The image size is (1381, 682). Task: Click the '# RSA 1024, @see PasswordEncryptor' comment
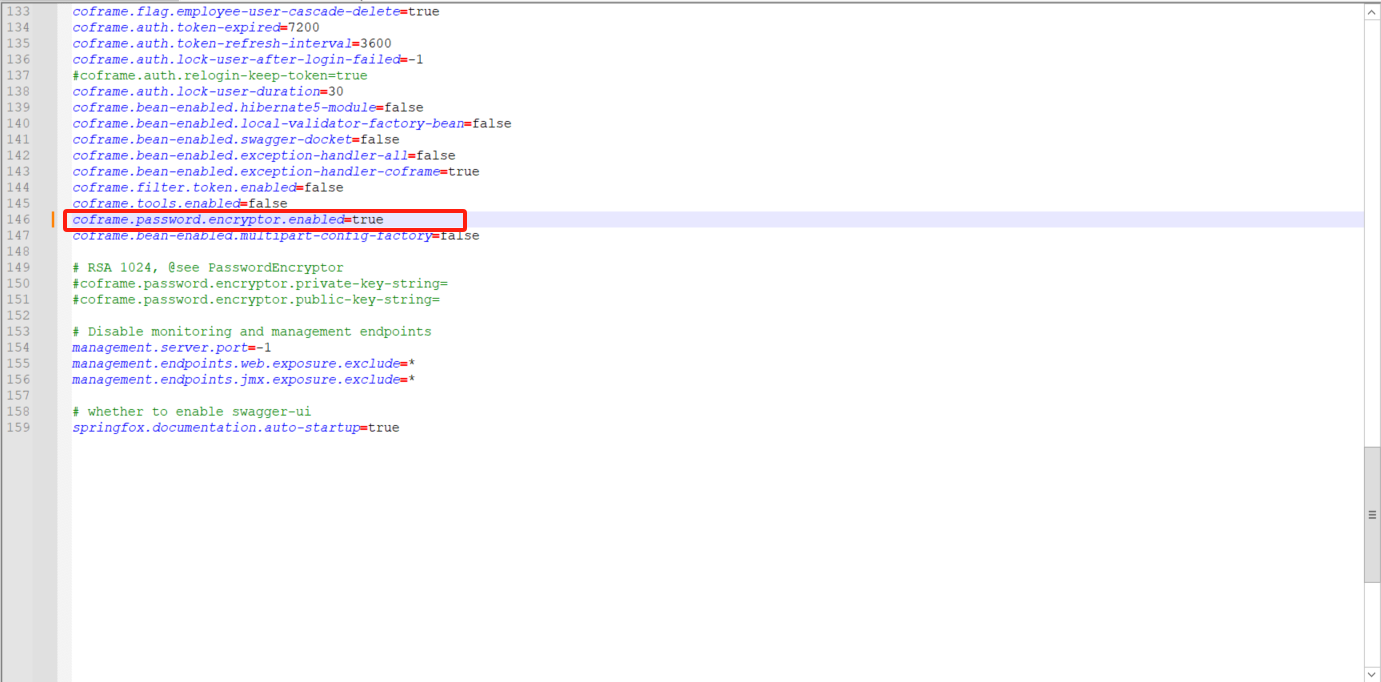coord(207,267)
